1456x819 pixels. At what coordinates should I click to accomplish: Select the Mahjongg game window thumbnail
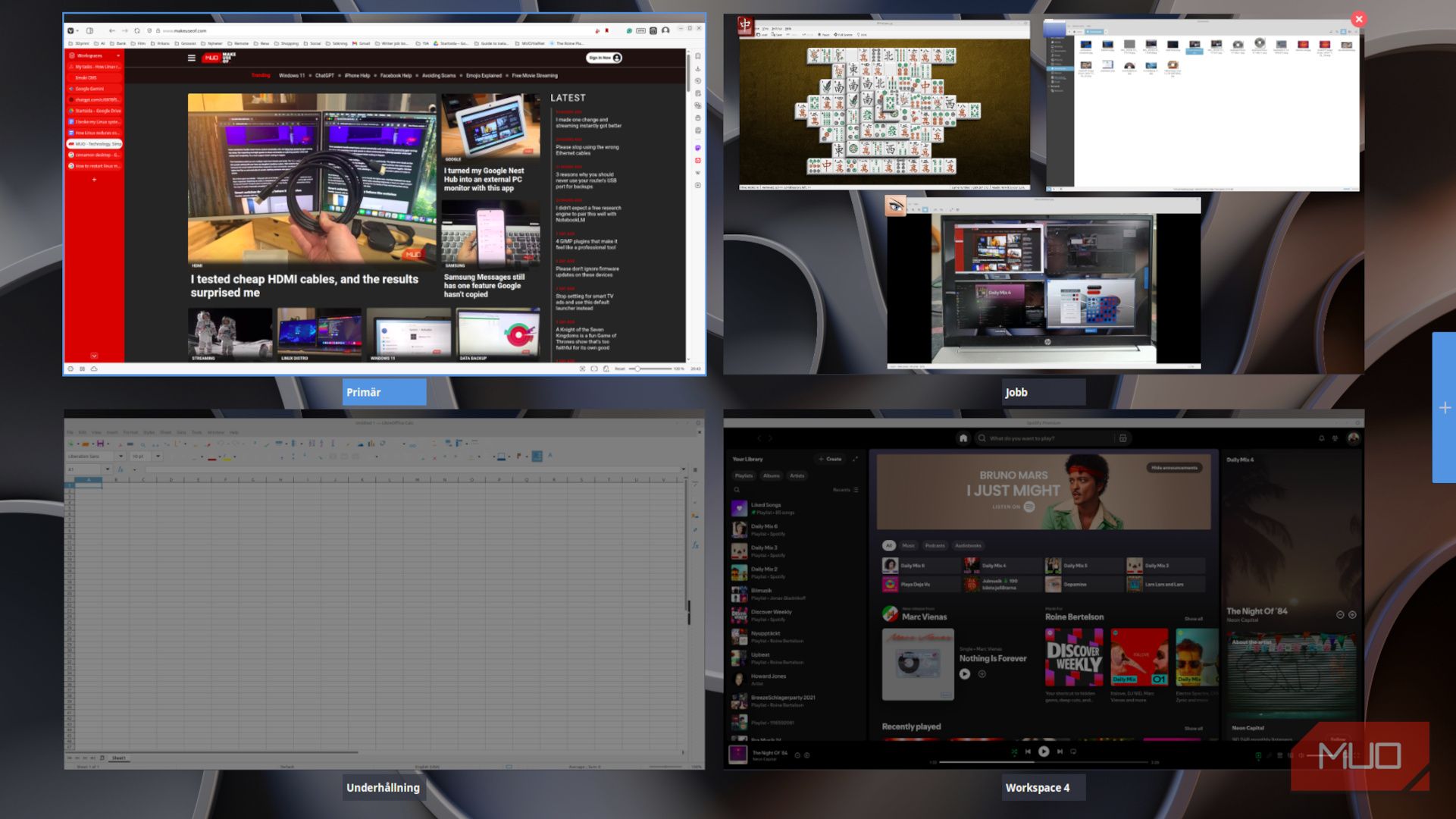click(884, 105)
